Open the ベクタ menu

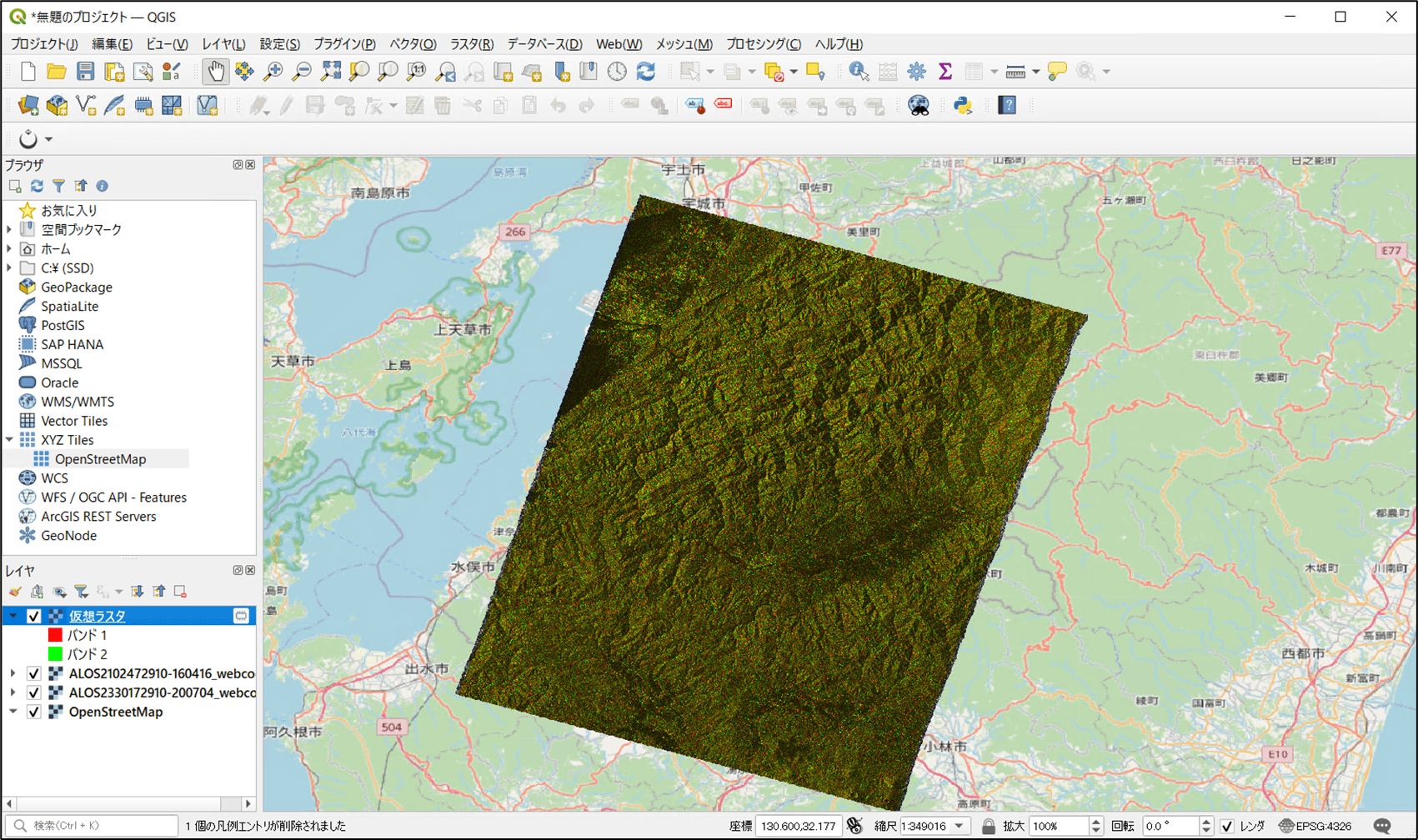(413, 44)
